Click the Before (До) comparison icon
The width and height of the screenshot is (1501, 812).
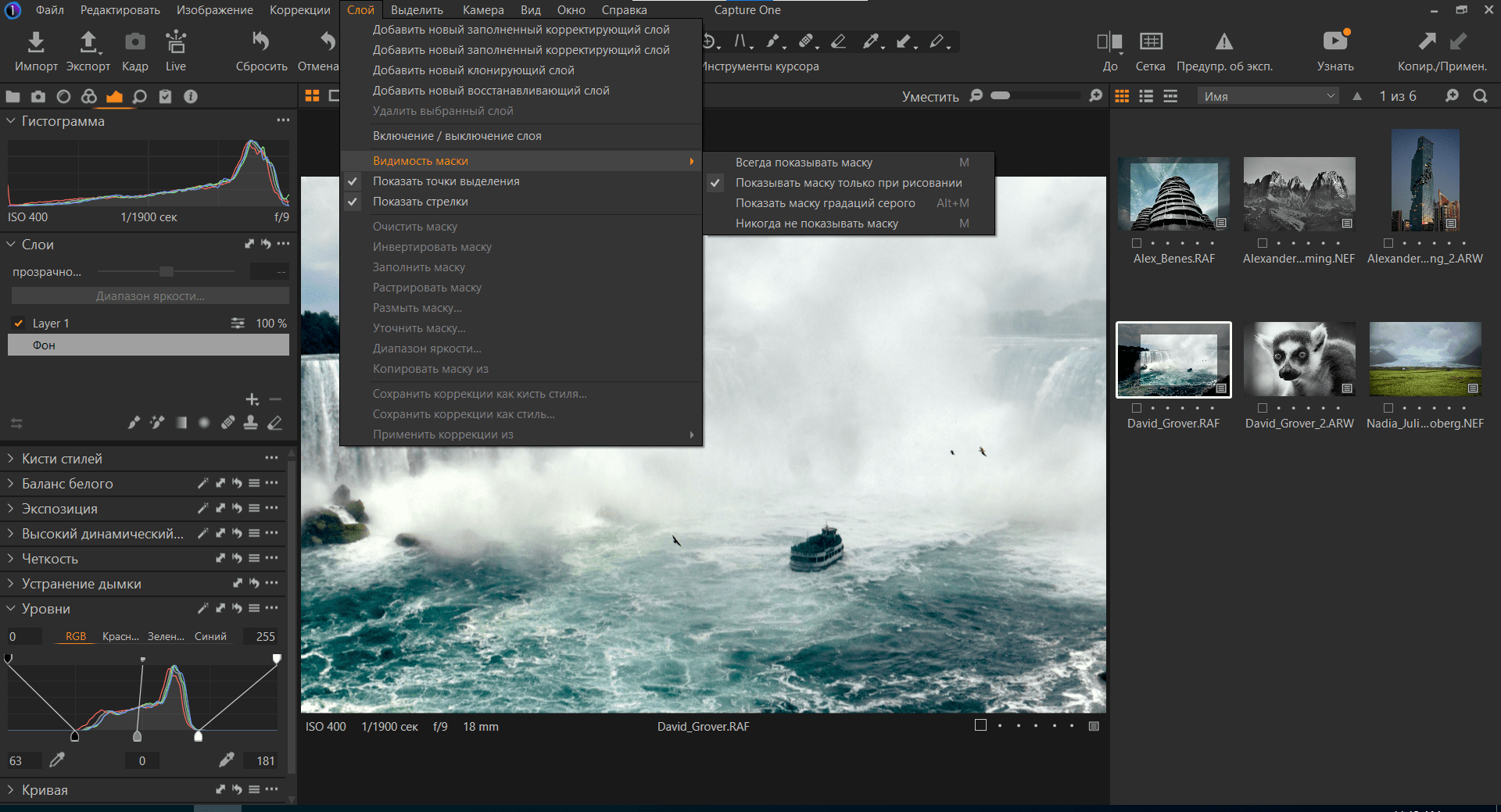[x=1109, y=42]
